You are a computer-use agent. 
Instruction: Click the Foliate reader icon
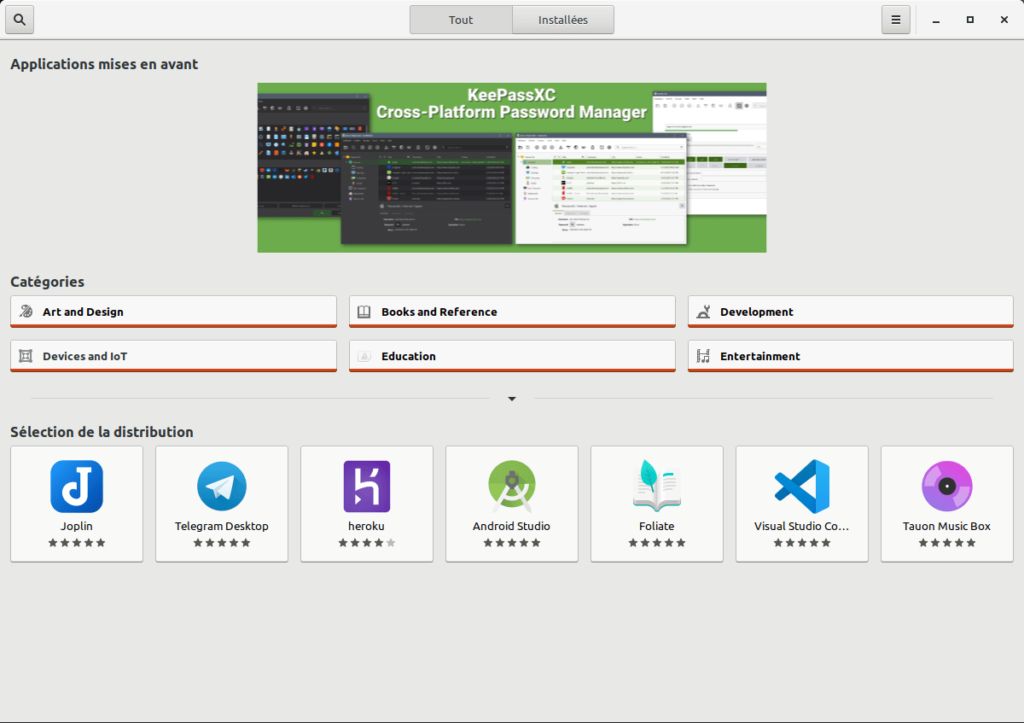[x=656, y=487]
